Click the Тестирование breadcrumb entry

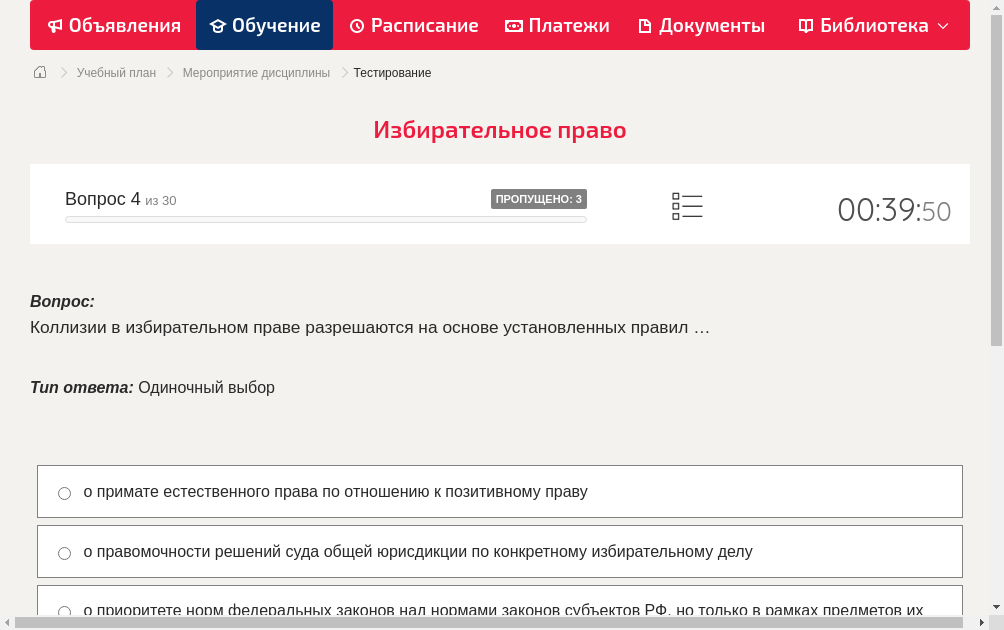[391, 72]
